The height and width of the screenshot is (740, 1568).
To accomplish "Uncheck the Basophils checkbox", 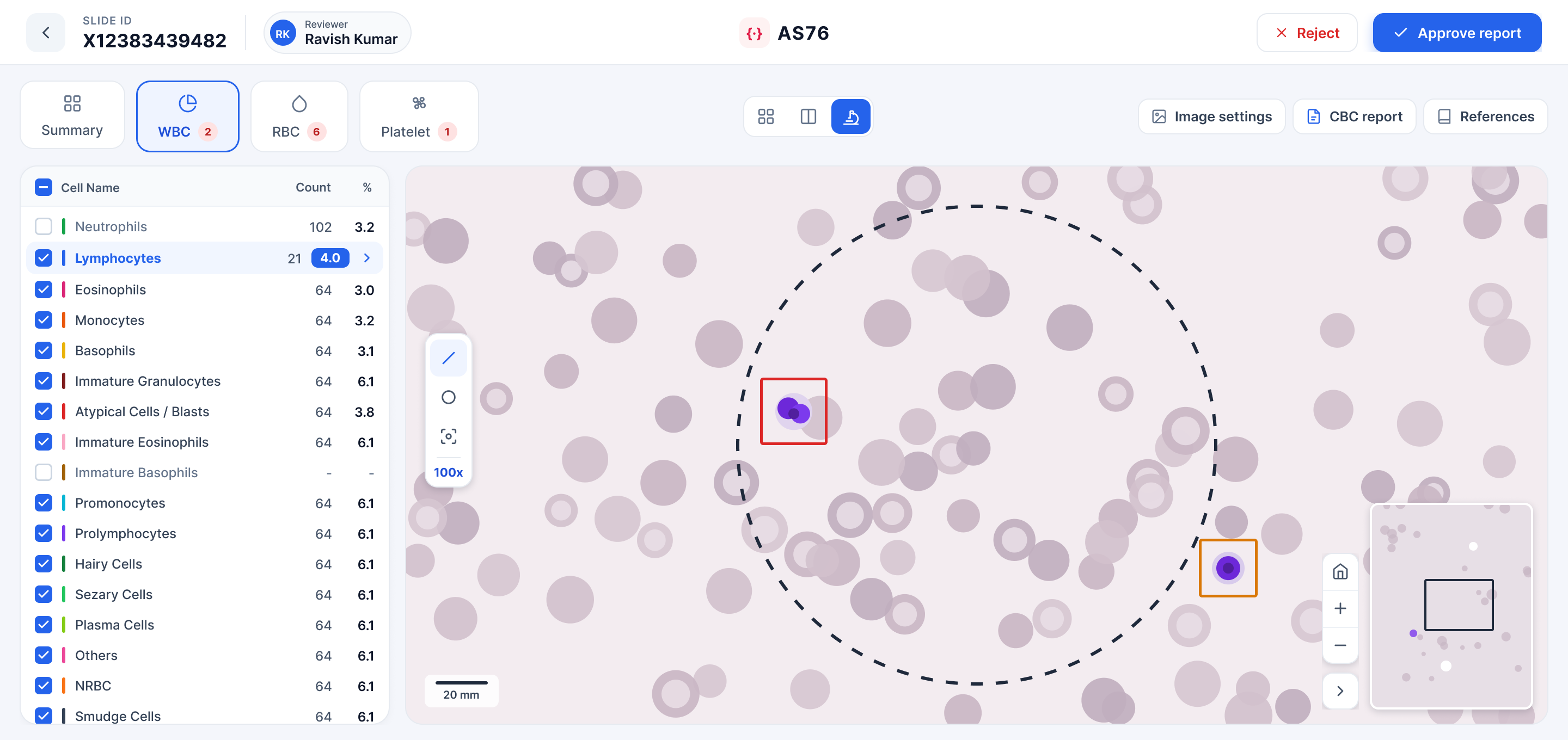I will [43, 350].
